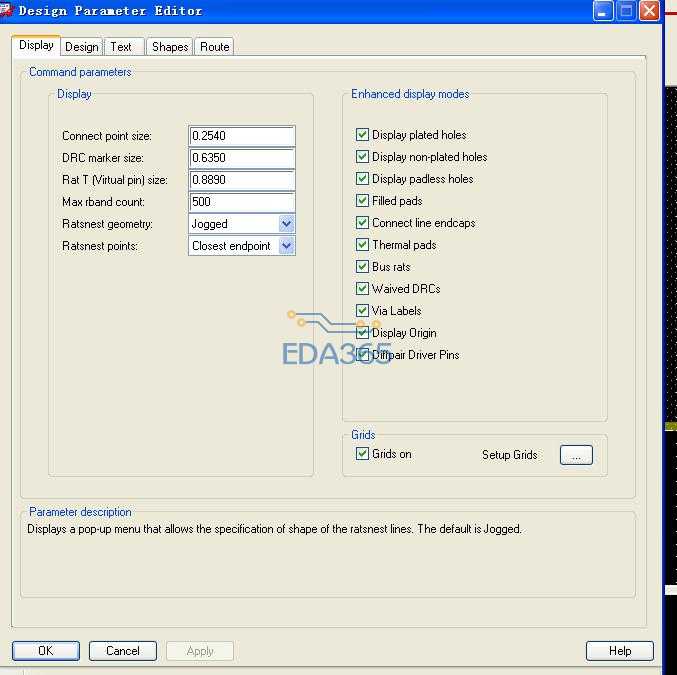Select the Display tab
Screen dimensions: 677x675
[x=36, y=45]
